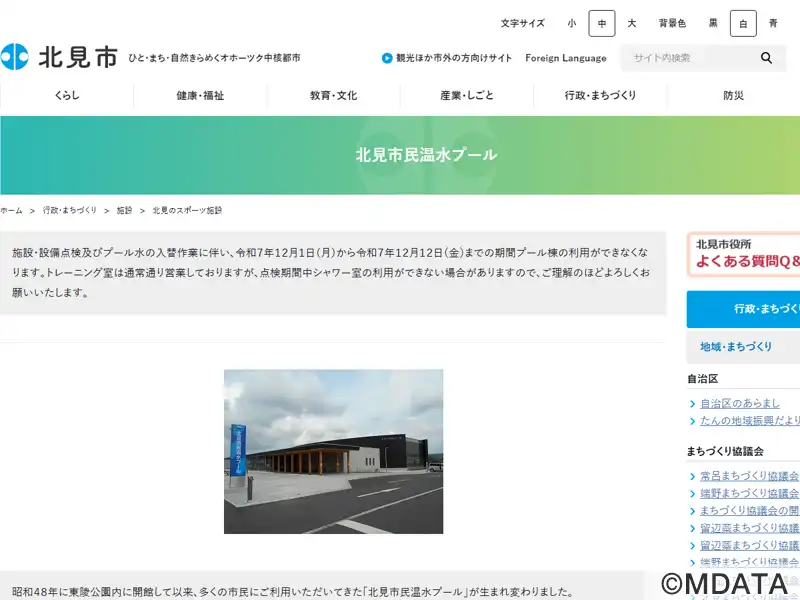Open the 産業・しごと navigation menu
800x600 pixels.
pos(467,96)
